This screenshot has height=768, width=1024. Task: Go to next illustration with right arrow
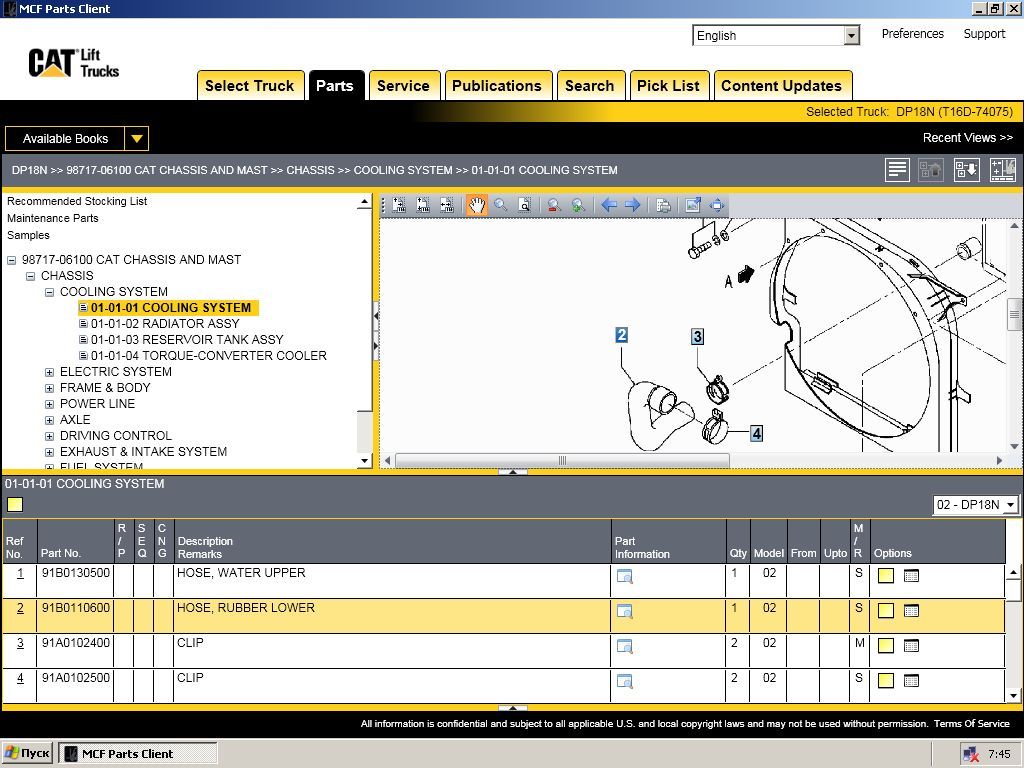coord(632,205)
